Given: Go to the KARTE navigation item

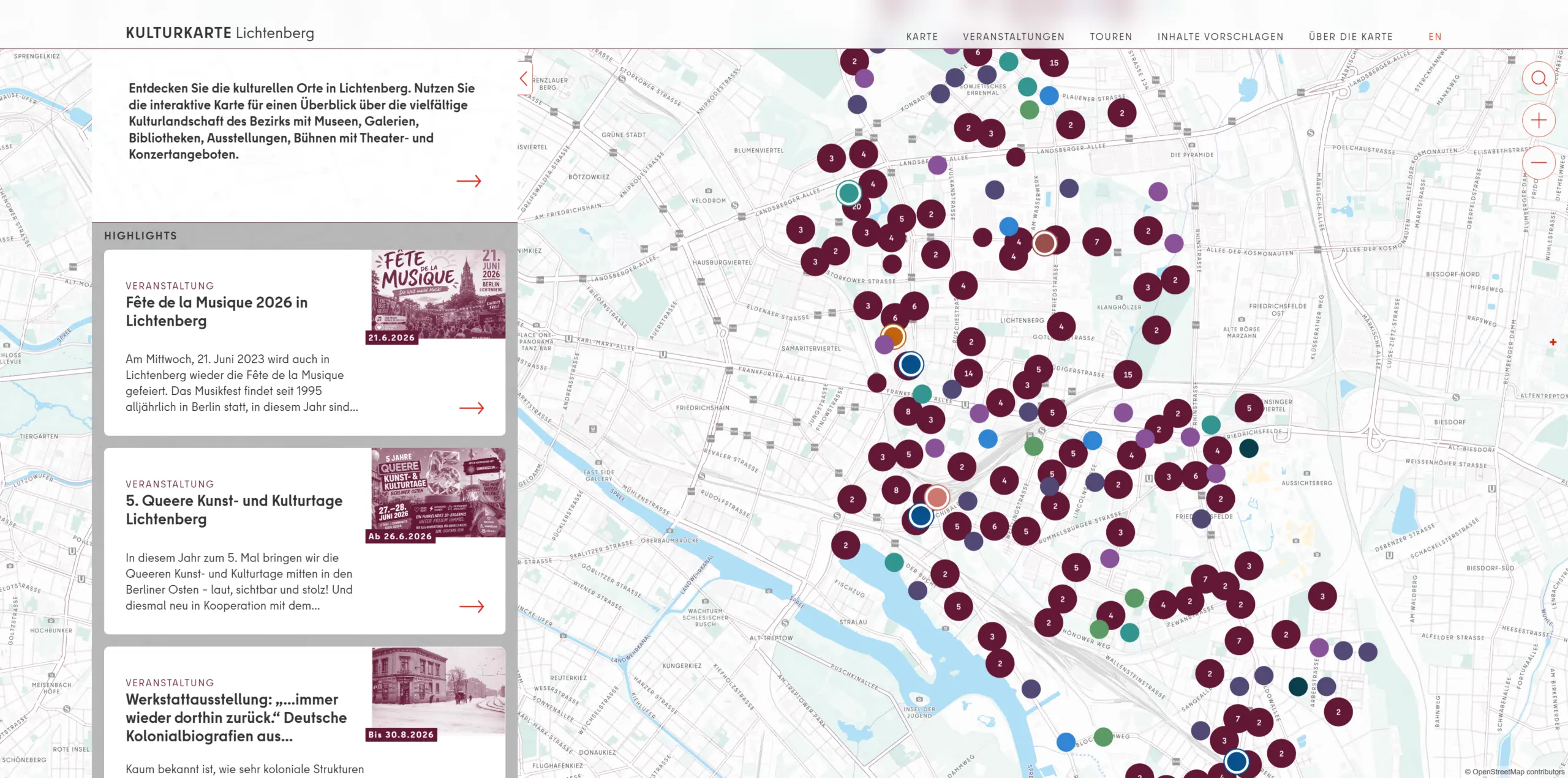Looking at the screenshot, I should tap(922, 37).
